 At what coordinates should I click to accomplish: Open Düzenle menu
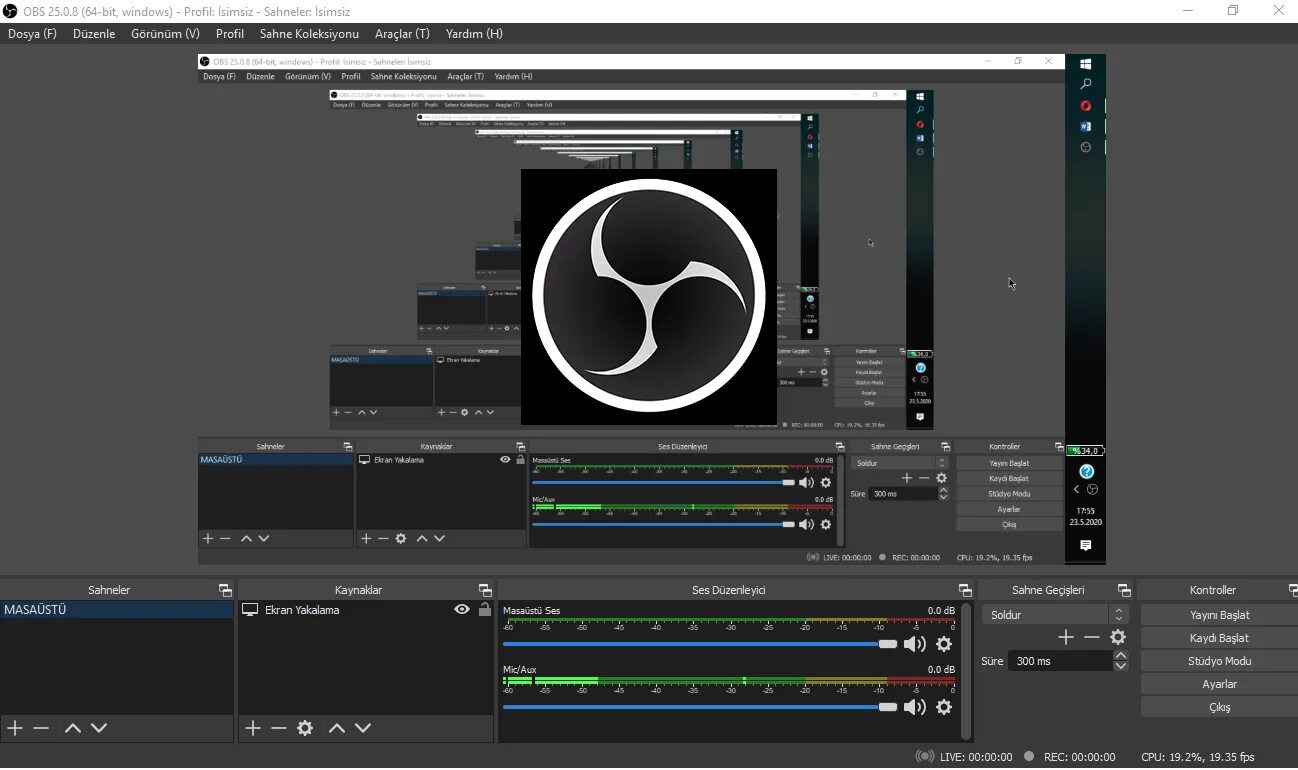pos(94,34)
